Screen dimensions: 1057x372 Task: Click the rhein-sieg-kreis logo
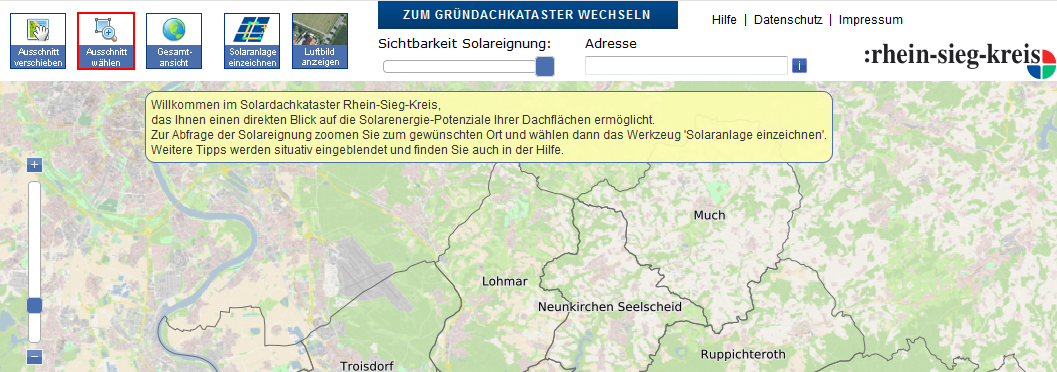(959, 60)
